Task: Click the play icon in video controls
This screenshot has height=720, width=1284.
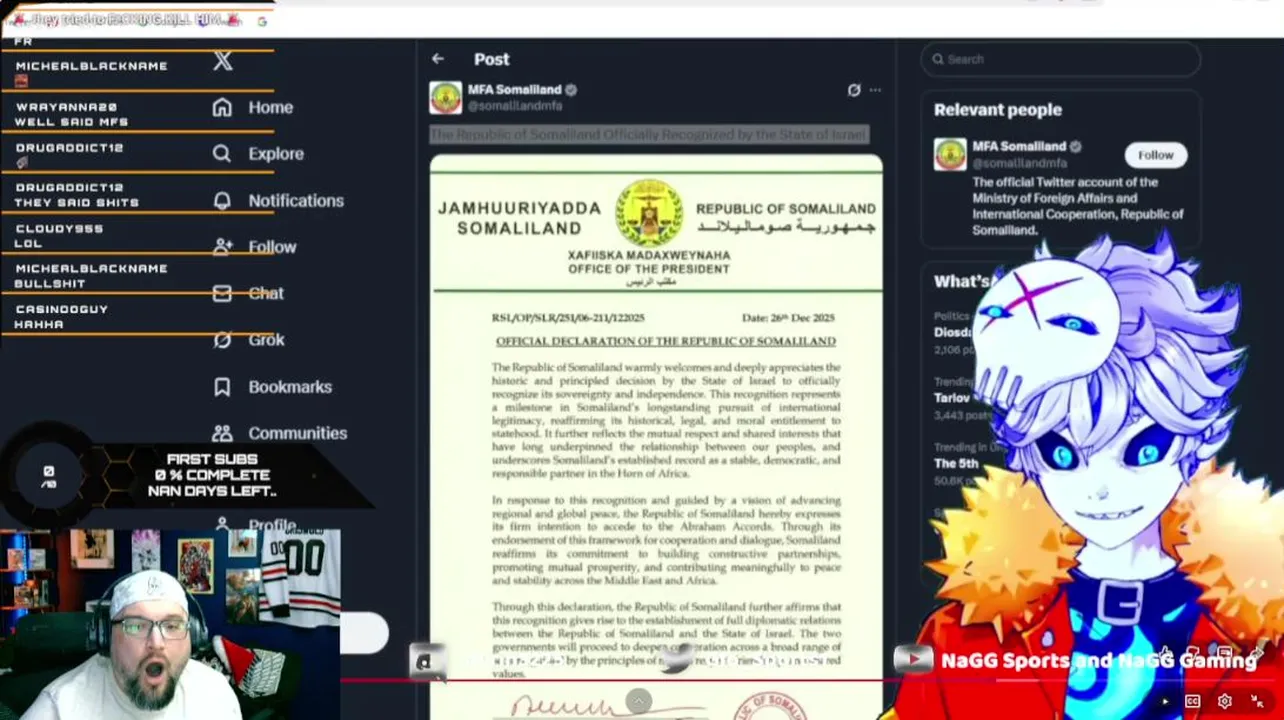Action: (1163, 701)
